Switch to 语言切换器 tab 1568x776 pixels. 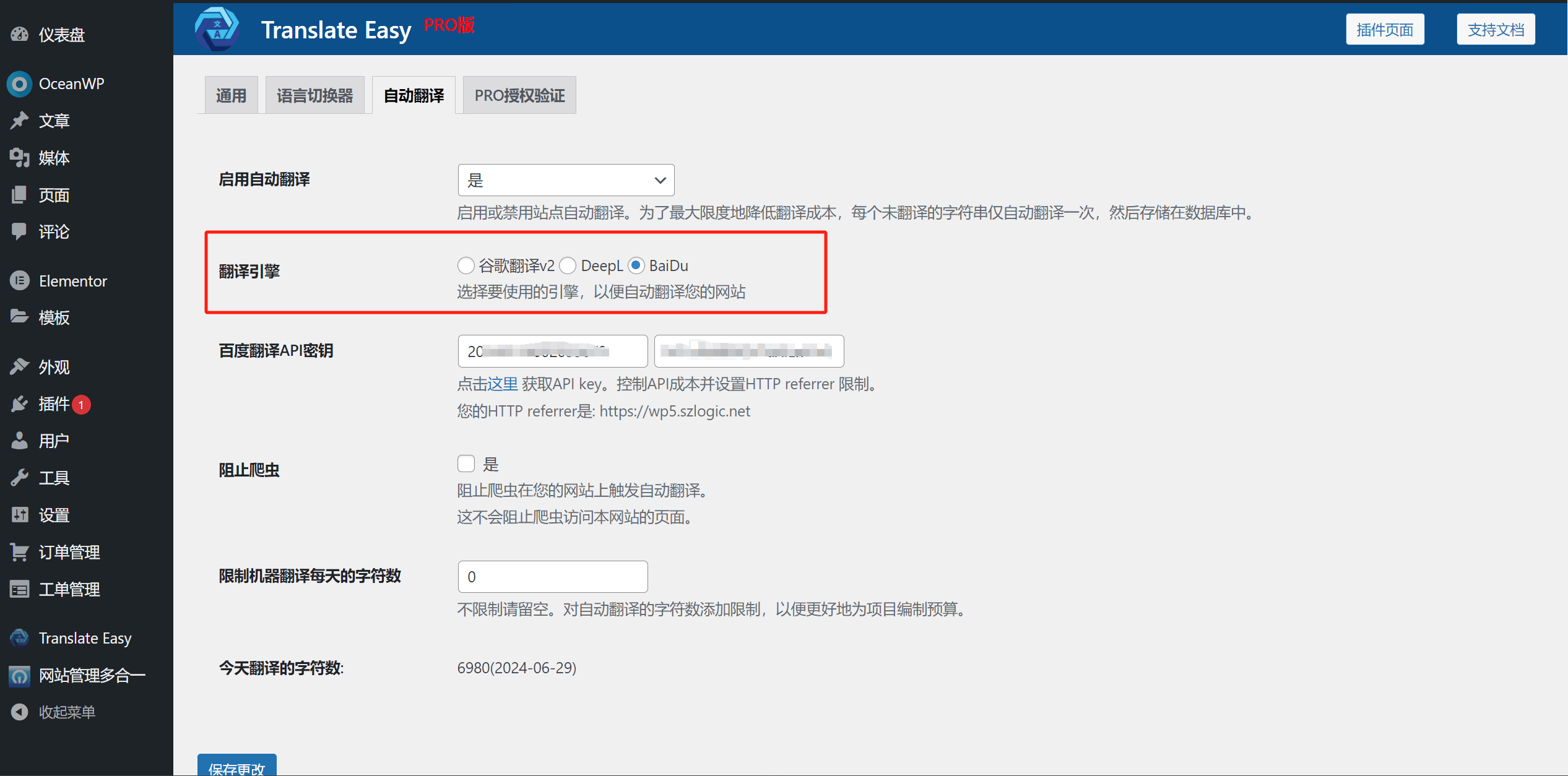(x=314, y=95)
